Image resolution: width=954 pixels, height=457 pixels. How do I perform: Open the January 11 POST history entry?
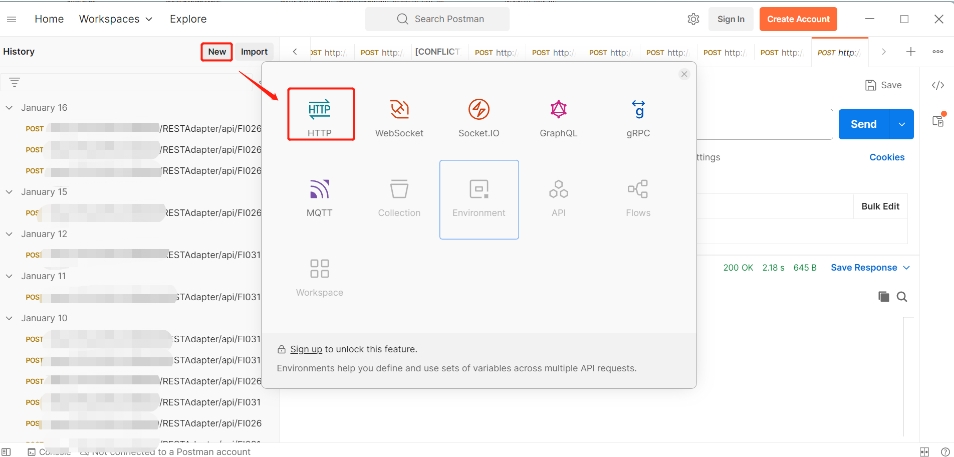tap(143, 297)
